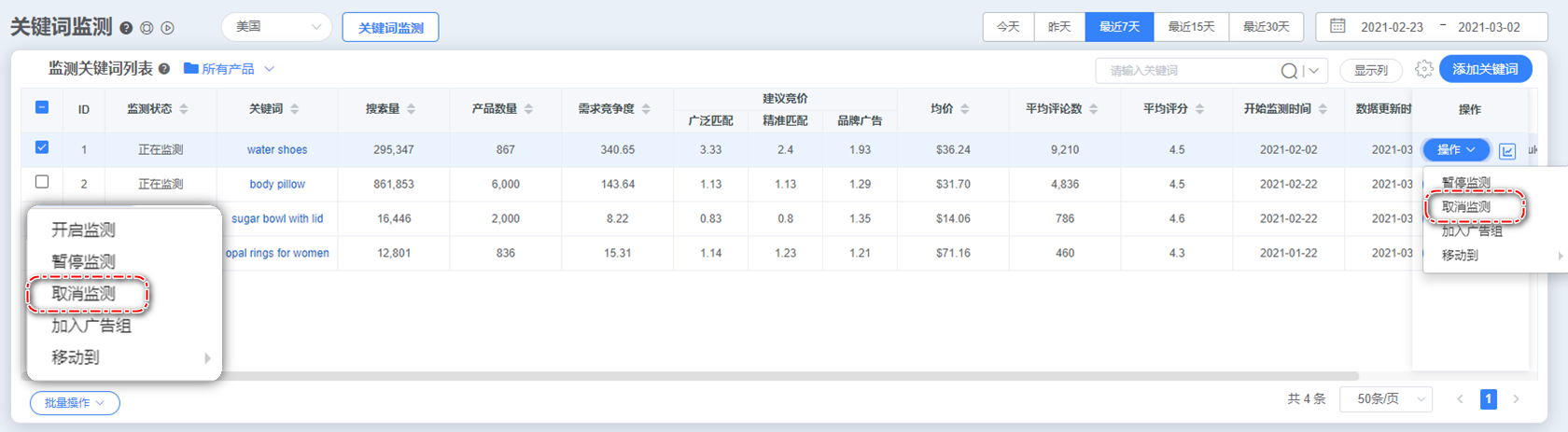
Task: Open the calendar icon in date range
Action: point(1337,26)
